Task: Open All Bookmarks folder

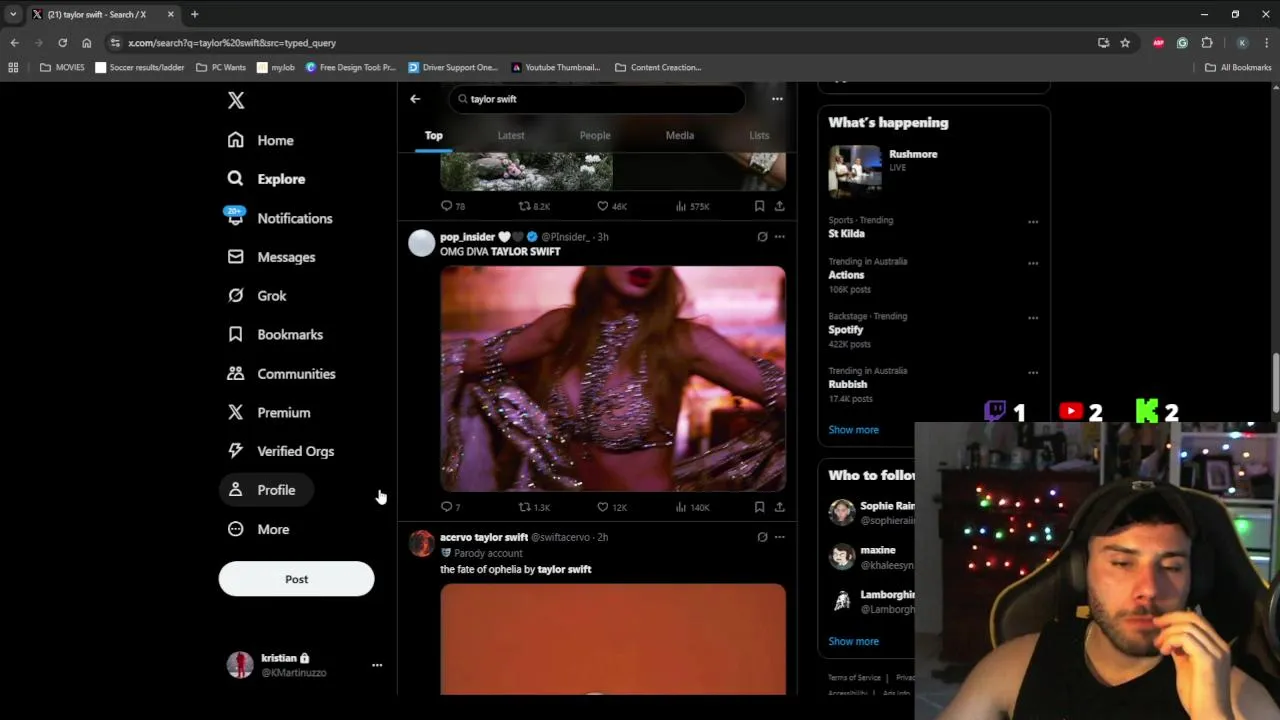Action: (1238, 67)
